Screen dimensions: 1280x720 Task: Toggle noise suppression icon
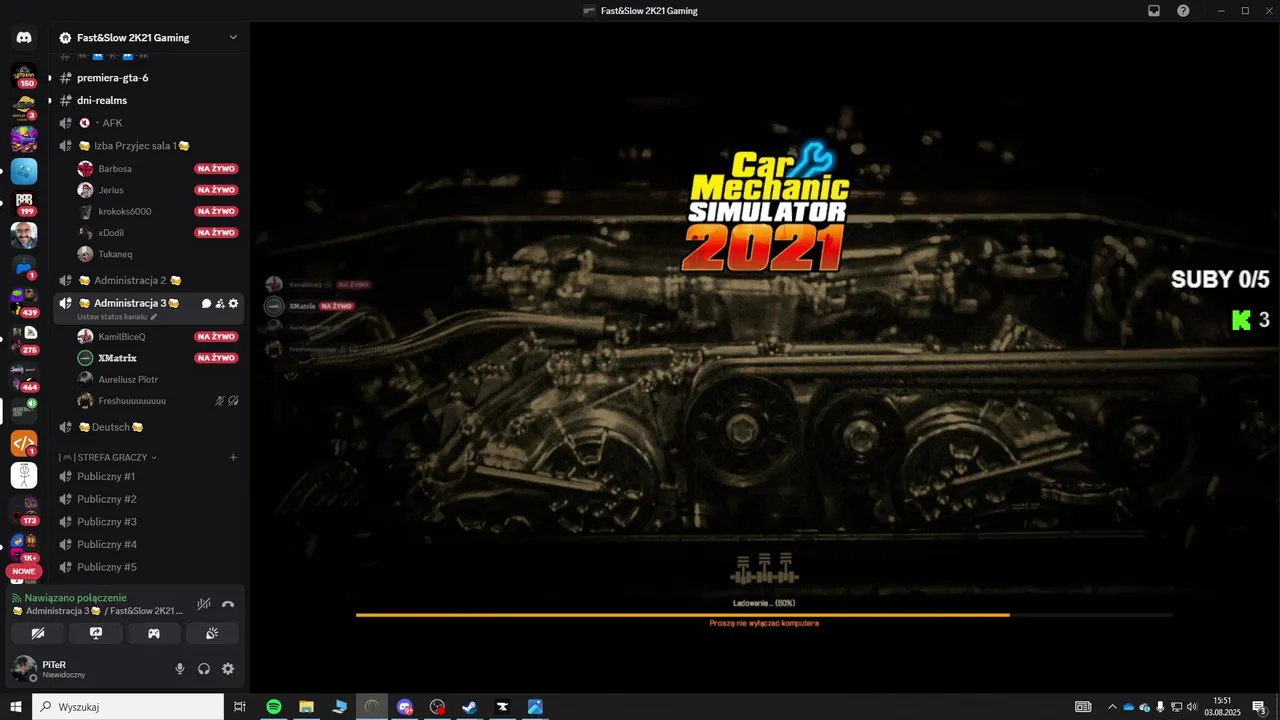204,604
